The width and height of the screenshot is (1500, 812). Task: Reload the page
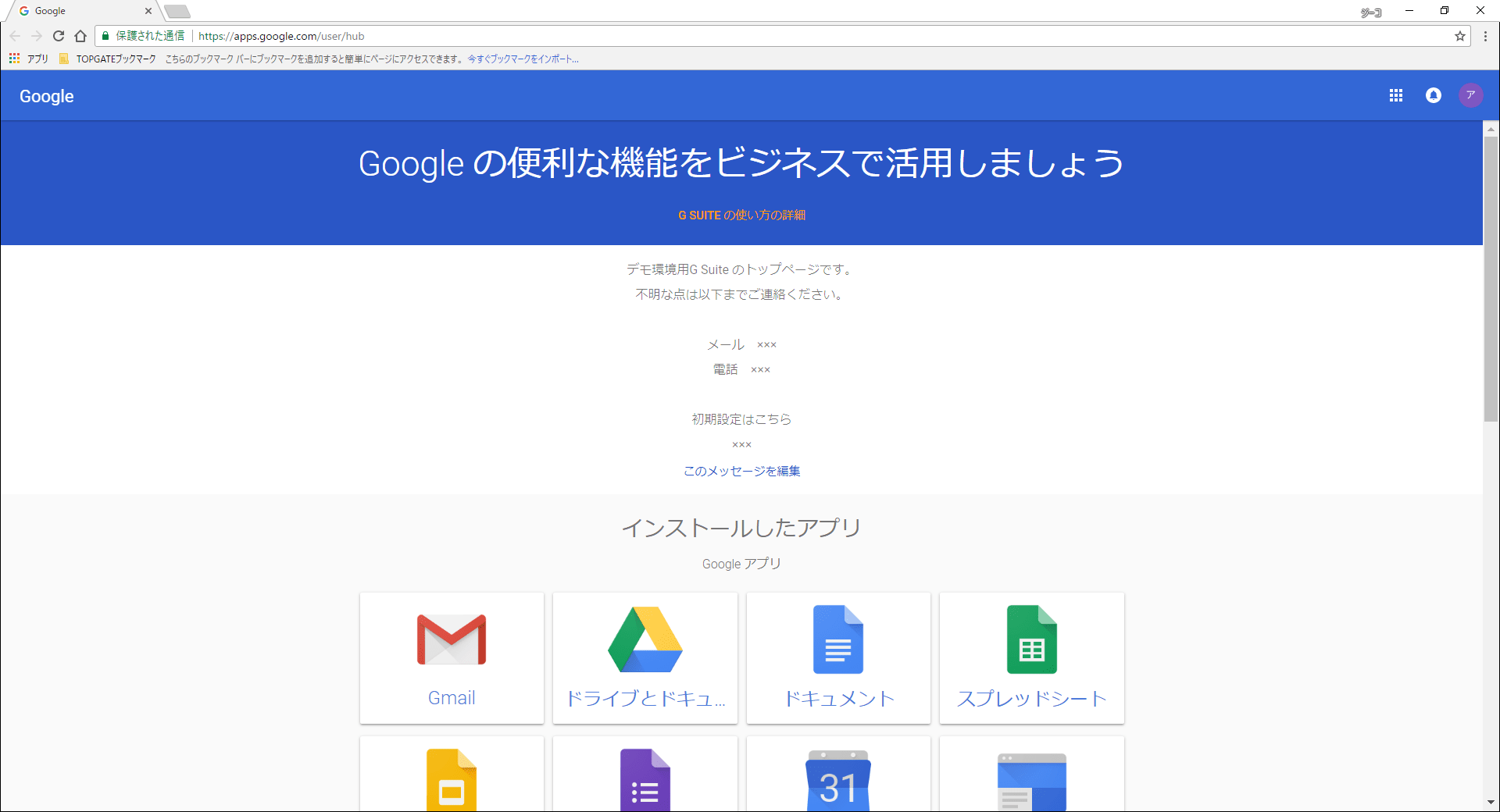pos(59,36)
